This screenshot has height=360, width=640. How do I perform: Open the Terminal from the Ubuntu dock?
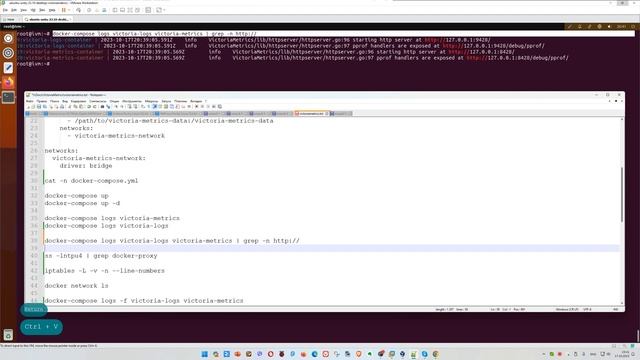point(8,98)
